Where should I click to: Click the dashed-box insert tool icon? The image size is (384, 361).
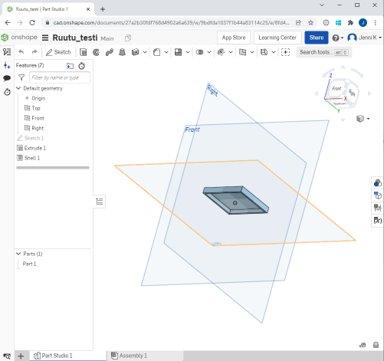286,52
